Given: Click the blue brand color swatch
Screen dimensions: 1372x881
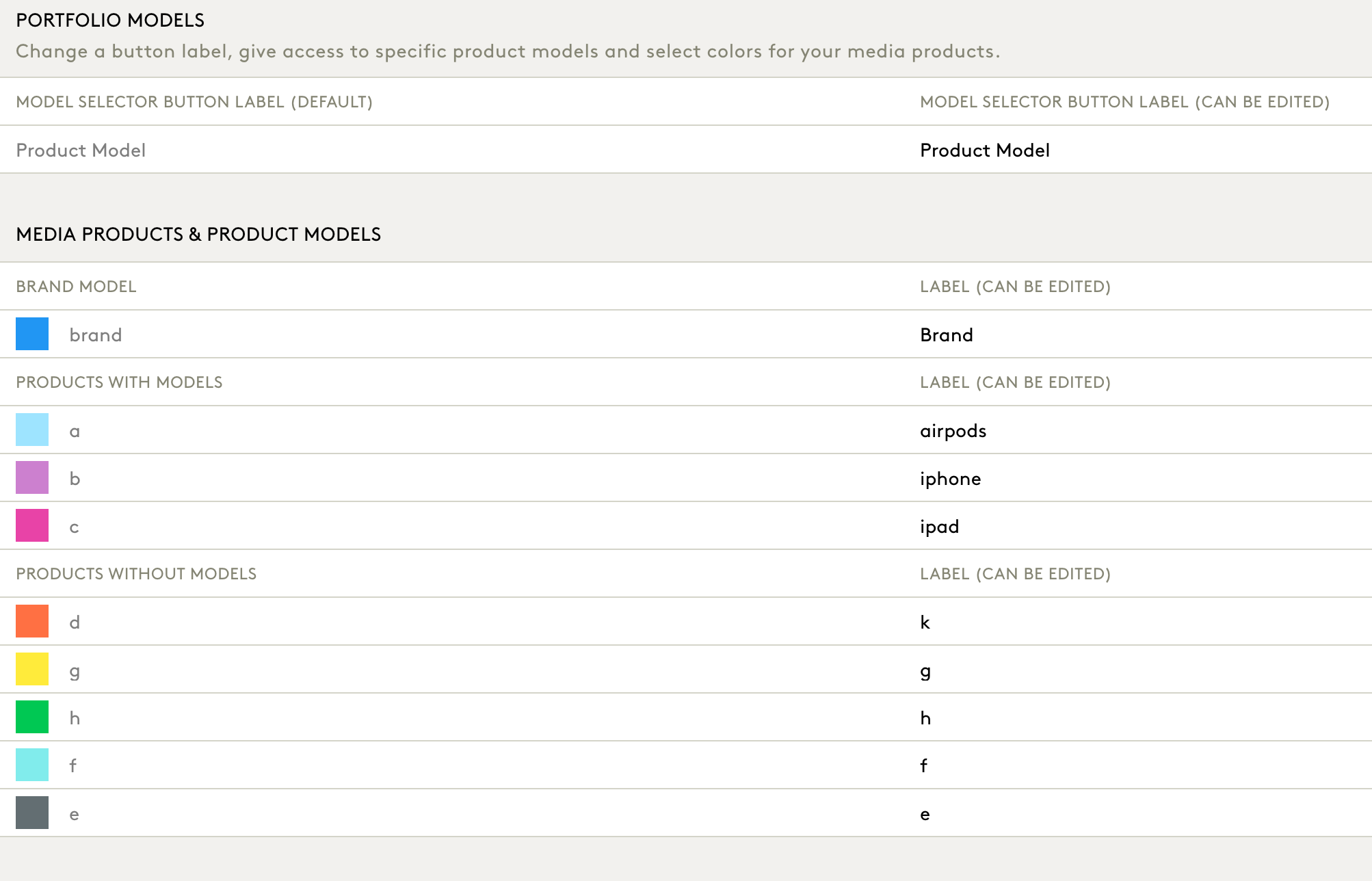Looking at the screenshot, I should point(32,334).
